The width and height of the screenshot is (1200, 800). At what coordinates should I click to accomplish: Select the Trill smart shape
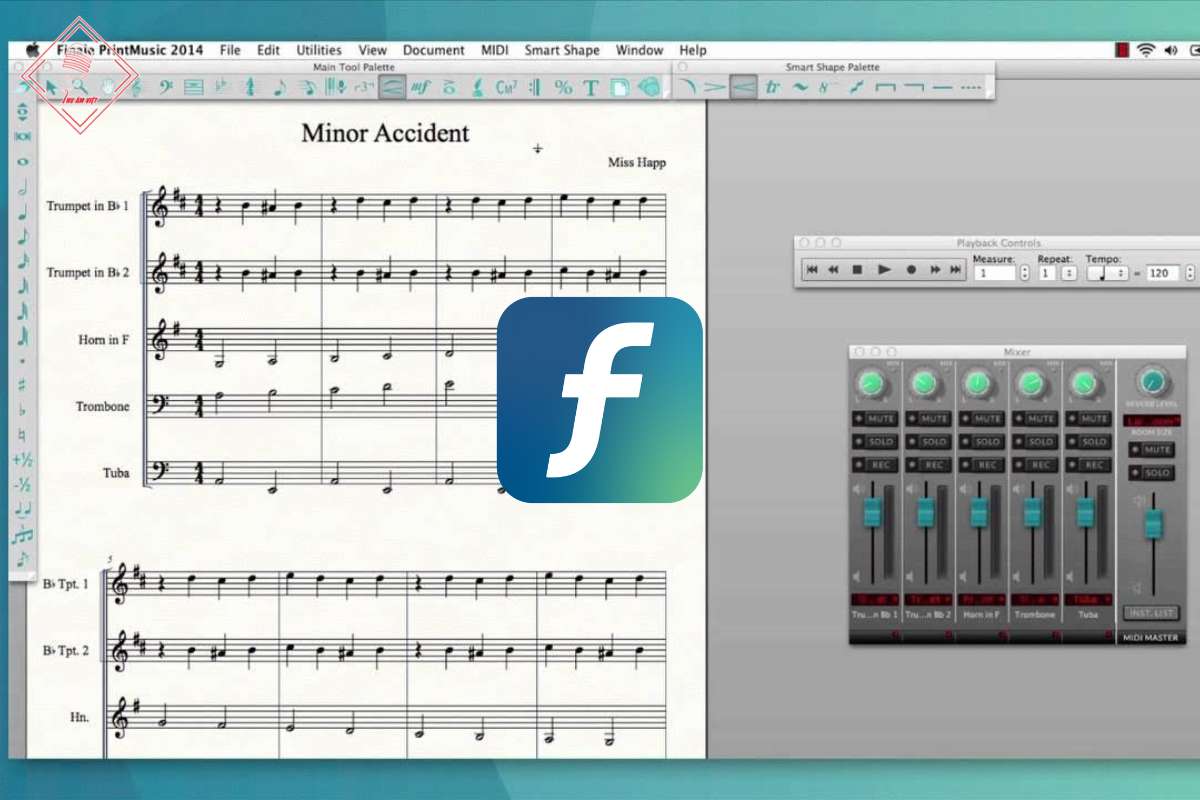[771, 88]
